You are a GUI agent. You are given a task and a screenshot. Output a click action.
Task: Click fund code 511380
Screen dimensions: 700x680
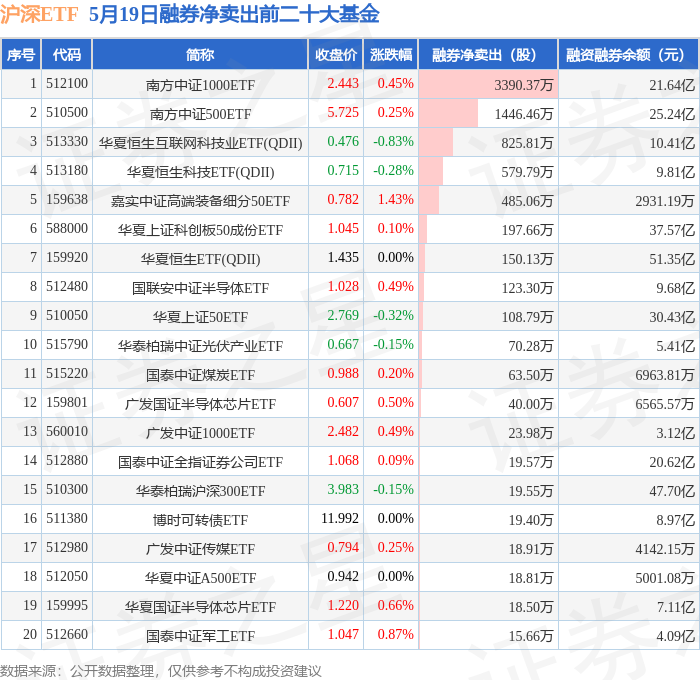click(x=67, y=519)
